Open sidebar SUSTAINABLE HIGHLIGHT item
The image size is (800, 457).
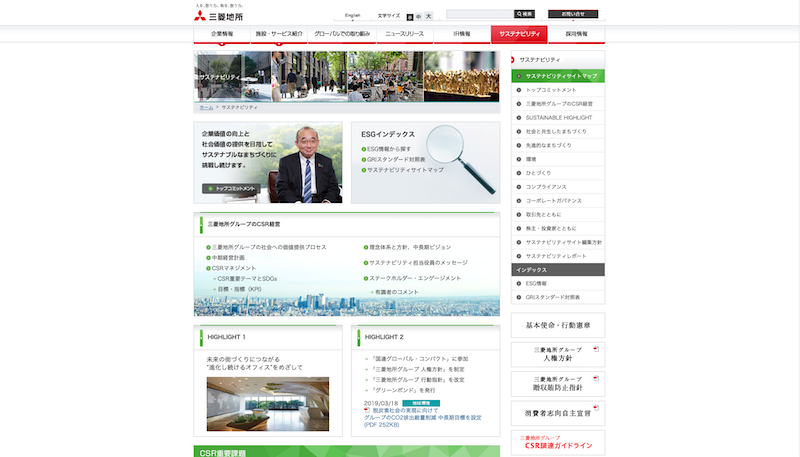pos(559,118)
